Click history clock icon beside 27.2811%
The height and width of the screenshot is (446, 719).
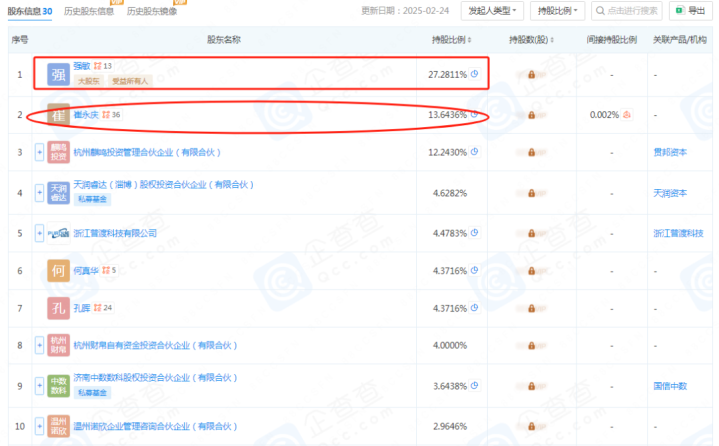[x=475, y=74]
